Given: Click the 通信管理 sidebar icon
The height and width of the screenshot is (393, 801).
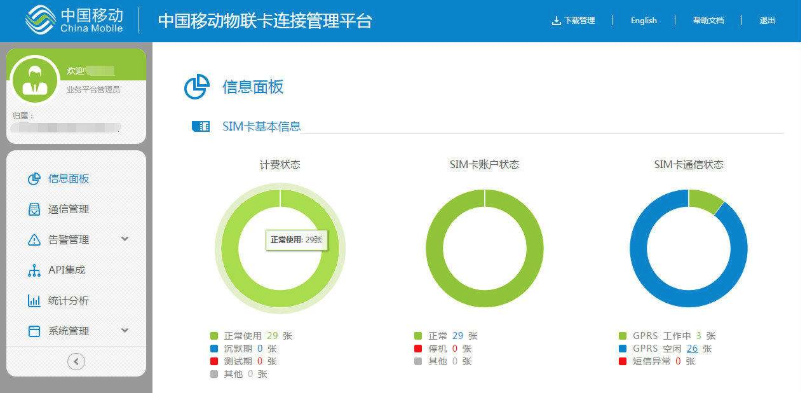Looking at the screenshot, I should [x=34, y=209].
